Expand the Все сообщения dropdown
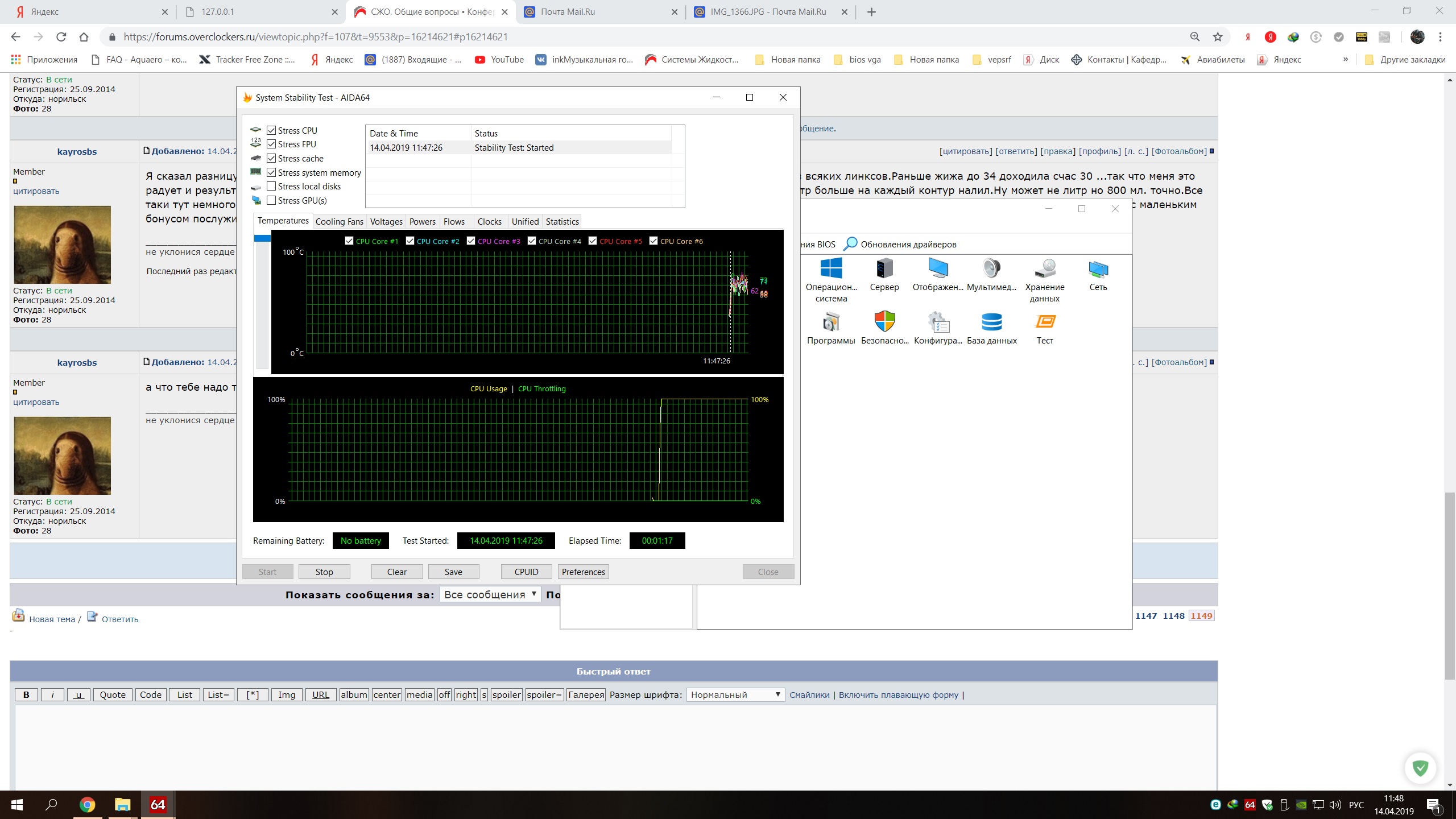This screenshot has height=819, width=1456. [490, 594]
